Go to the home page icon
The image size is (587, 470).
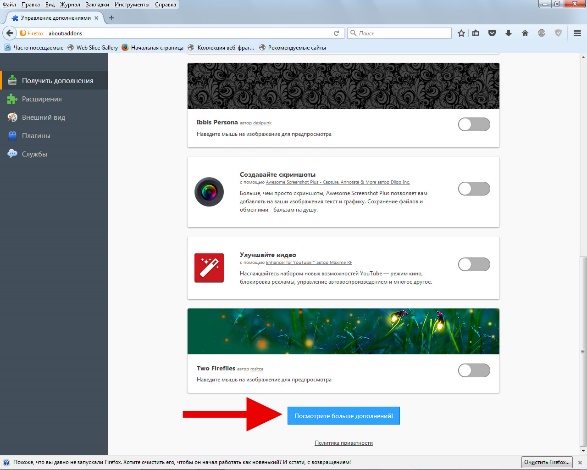(525, 33)
